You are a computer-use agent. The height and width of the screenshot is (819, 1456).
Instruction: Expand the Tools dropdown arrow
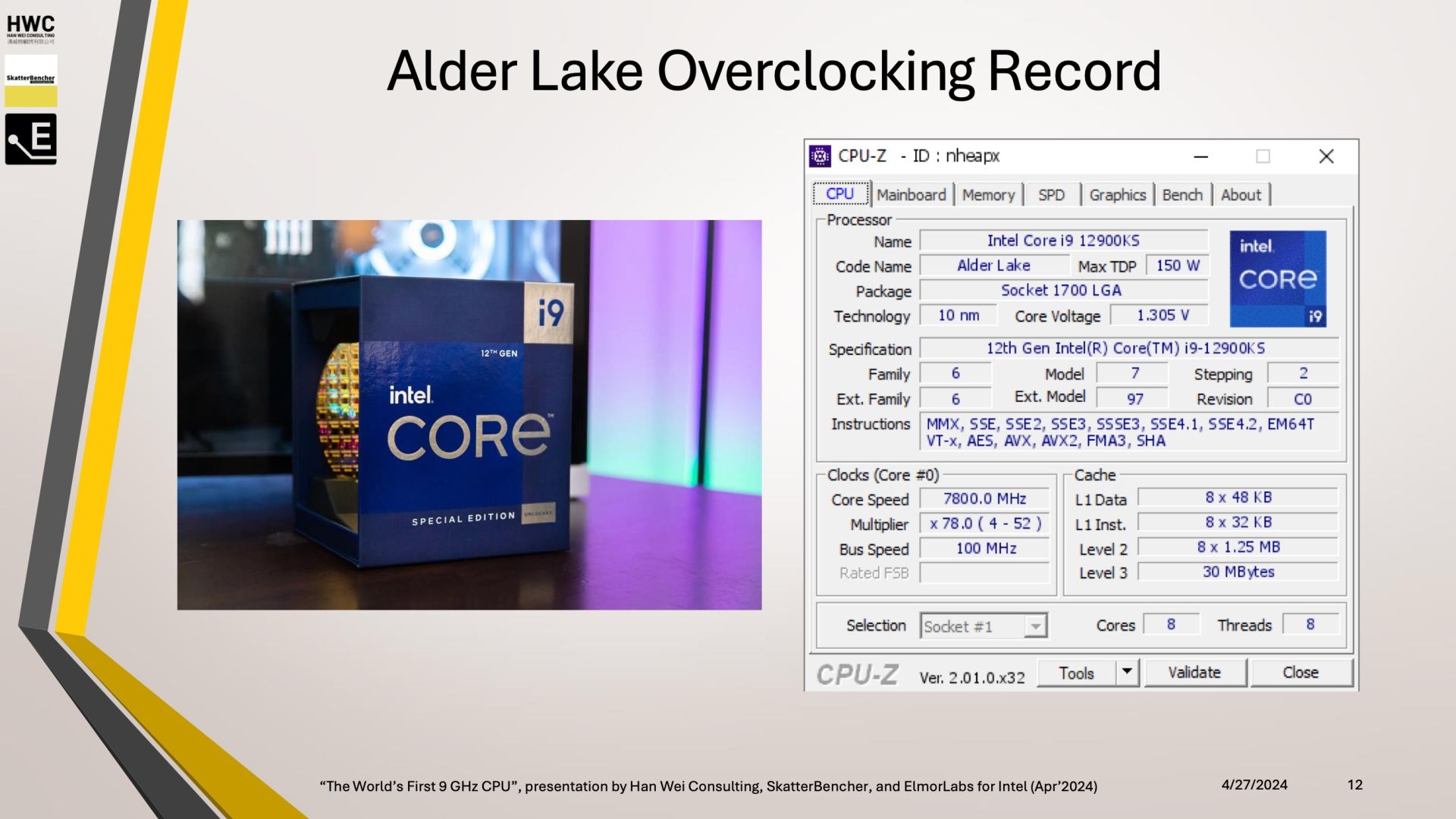[x=1127, y=672]
